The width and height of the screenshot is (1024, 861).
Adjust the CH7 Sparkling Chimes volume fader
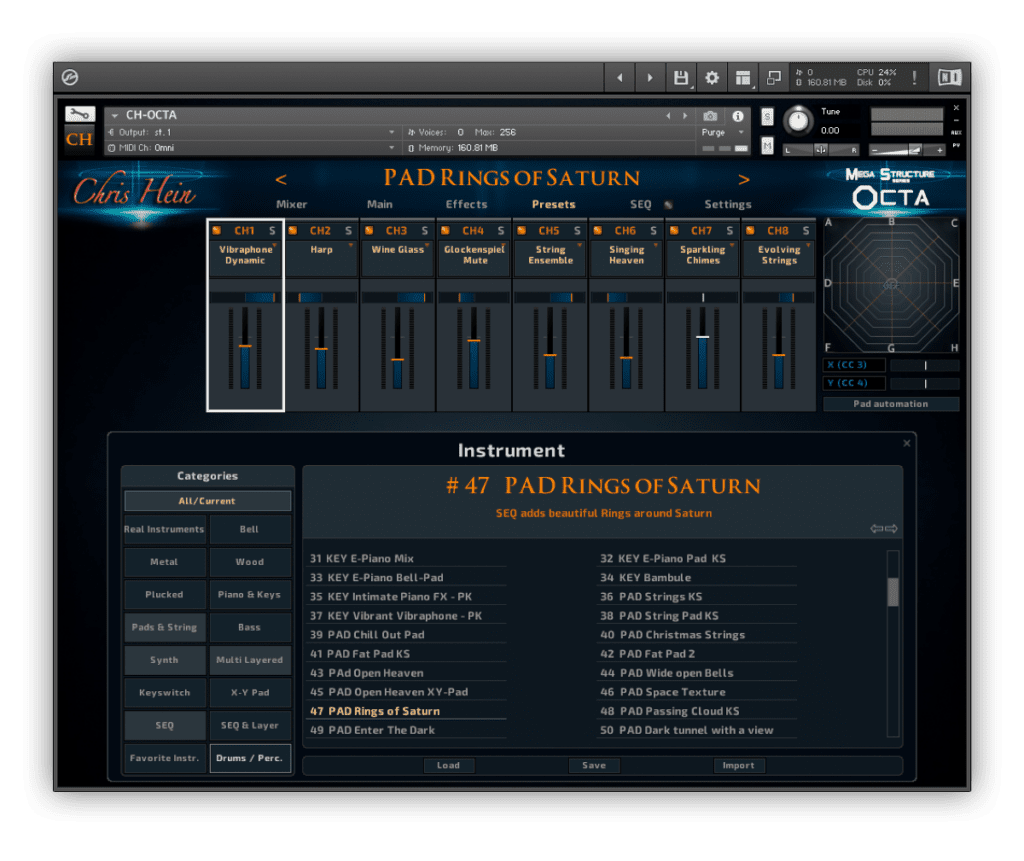703,337
